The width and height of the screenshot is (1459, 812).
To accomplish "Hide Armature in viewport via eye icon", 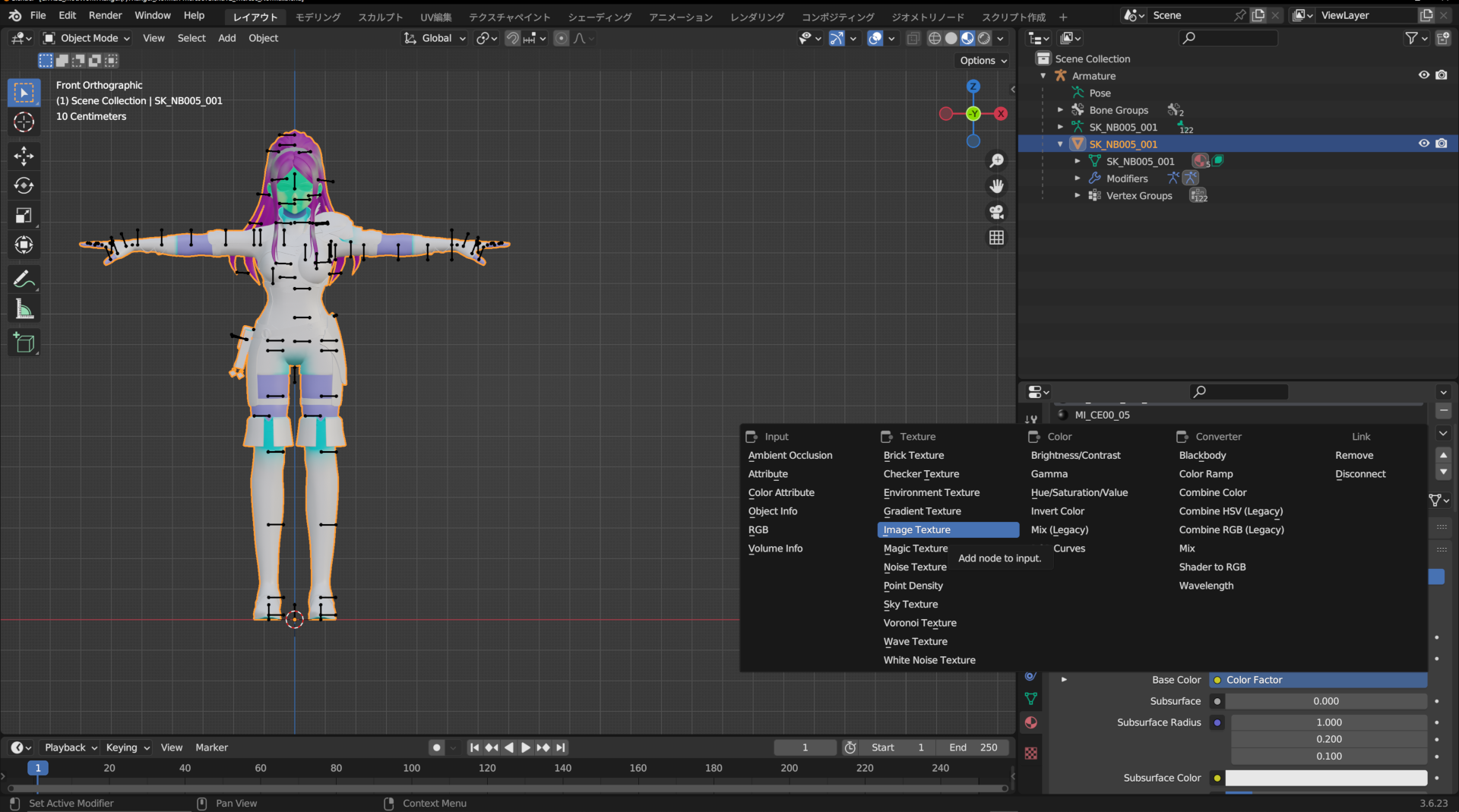I will tap(1423, 75).
